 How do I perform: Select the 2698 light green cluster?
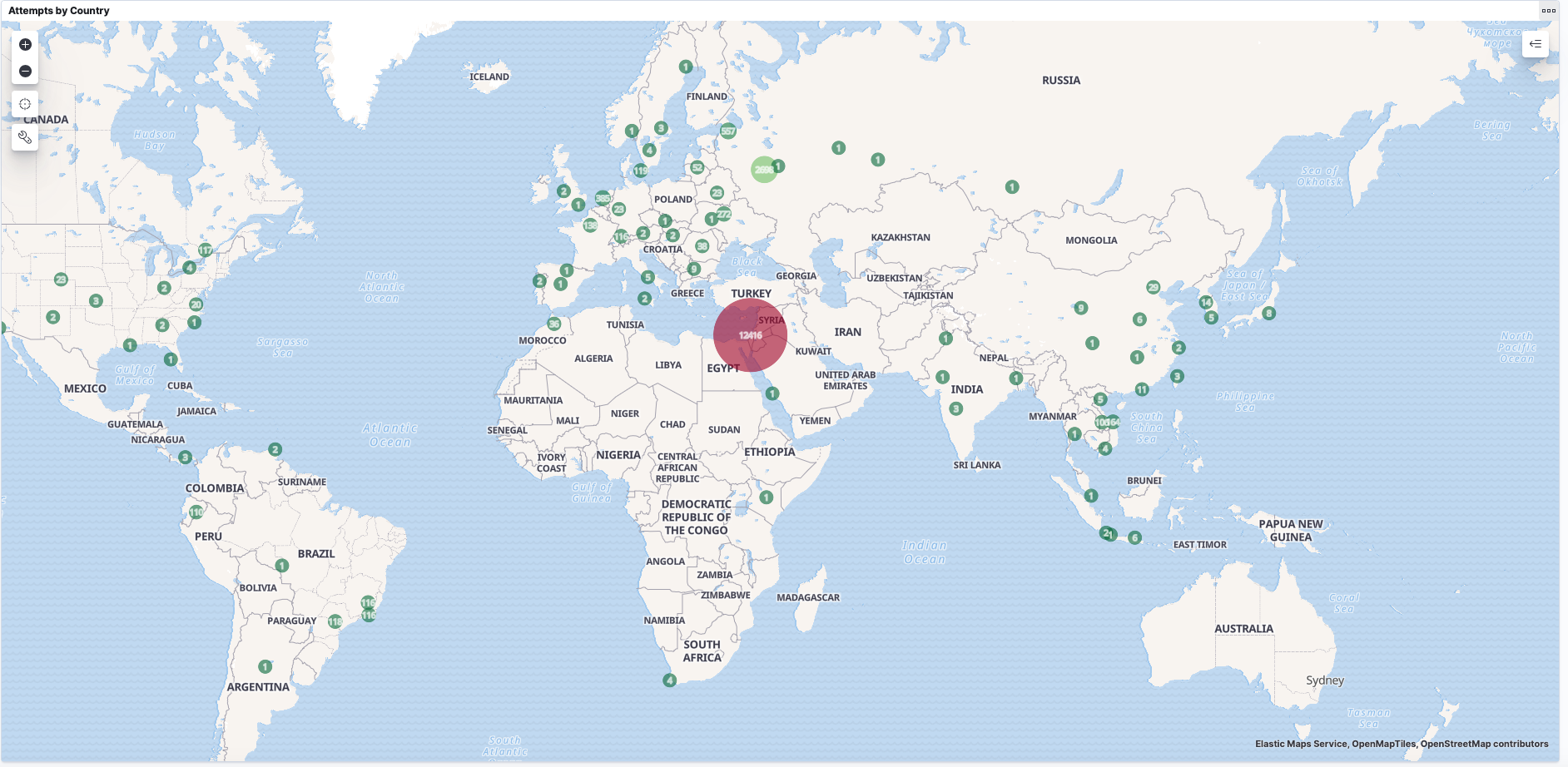point(763,170)
